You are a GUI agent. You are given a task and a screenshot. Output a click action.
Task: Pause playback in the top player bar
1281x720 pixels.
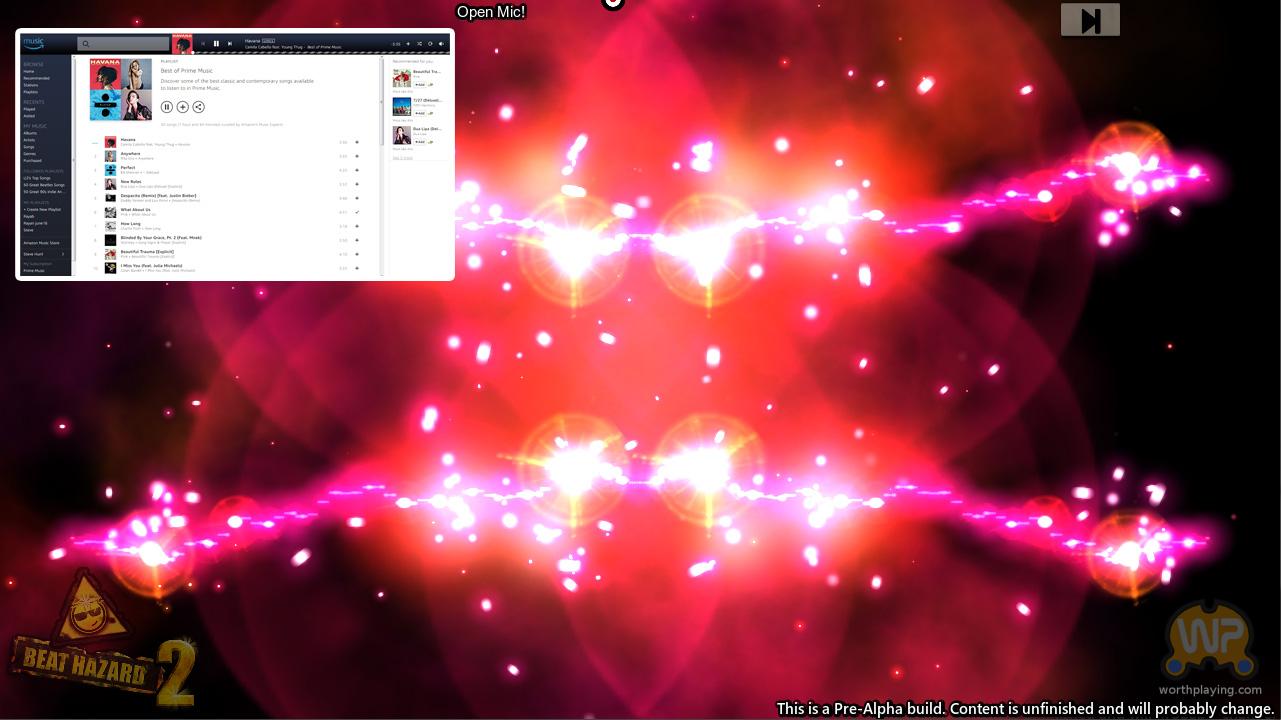pos(216,44)
